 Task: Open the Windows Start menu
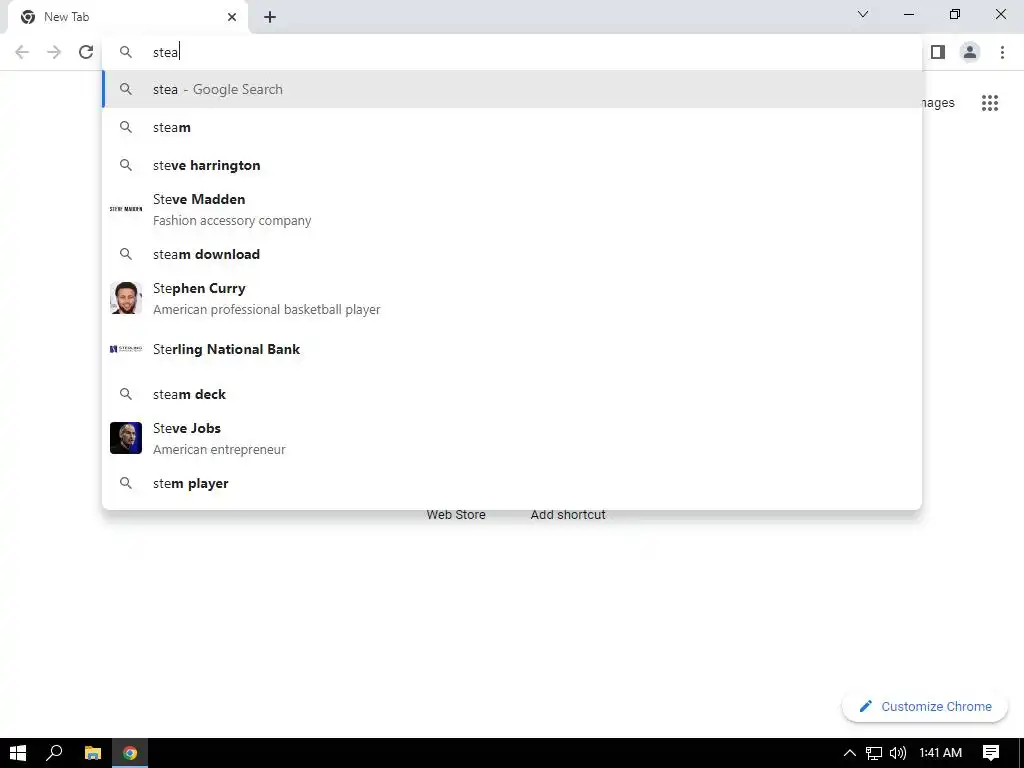pyautogui.click(x=18, y=753)
